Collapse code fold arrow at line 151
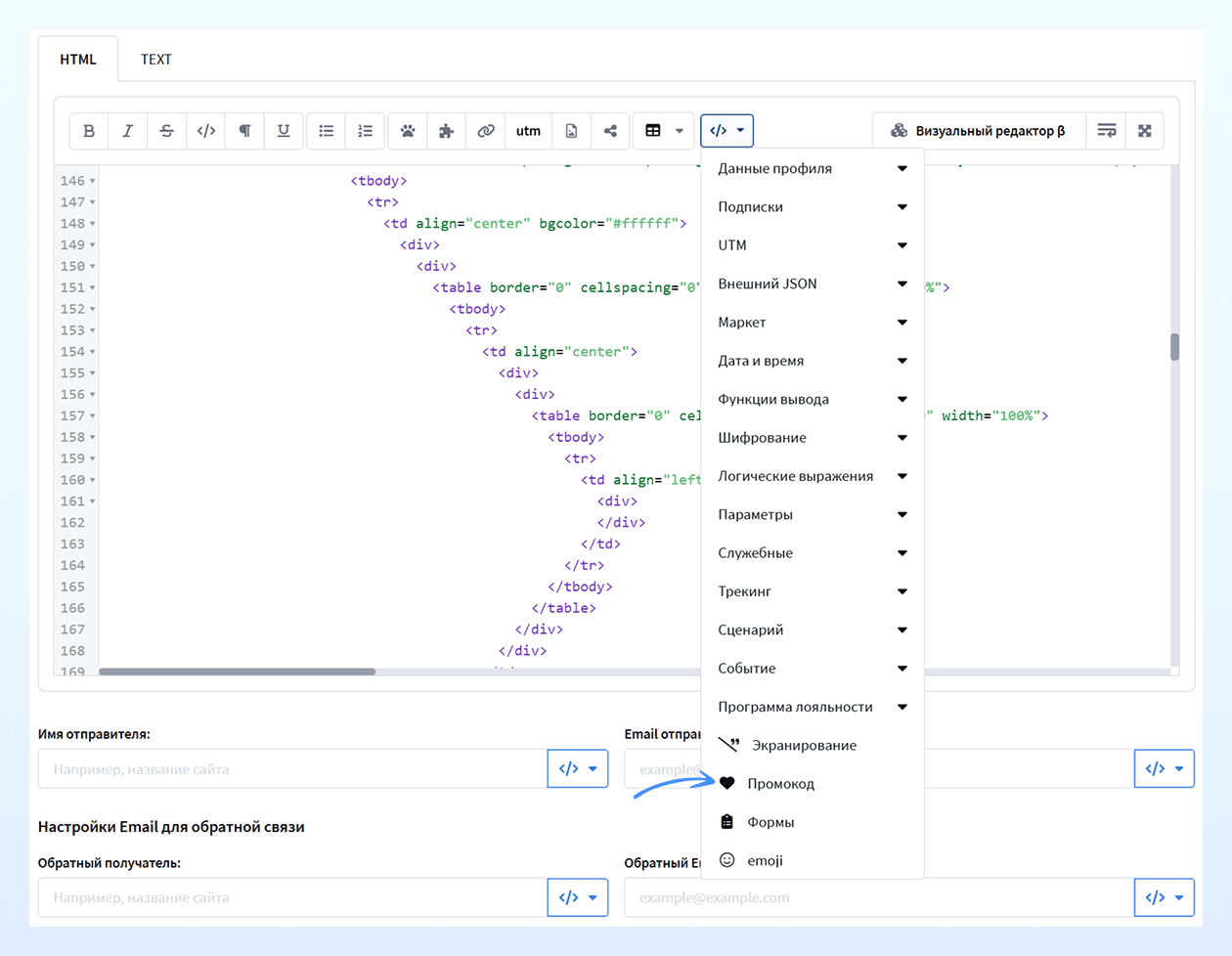The width and height of the screenshot is (1232, 956). pyautogui.click(x=93, y=287)
